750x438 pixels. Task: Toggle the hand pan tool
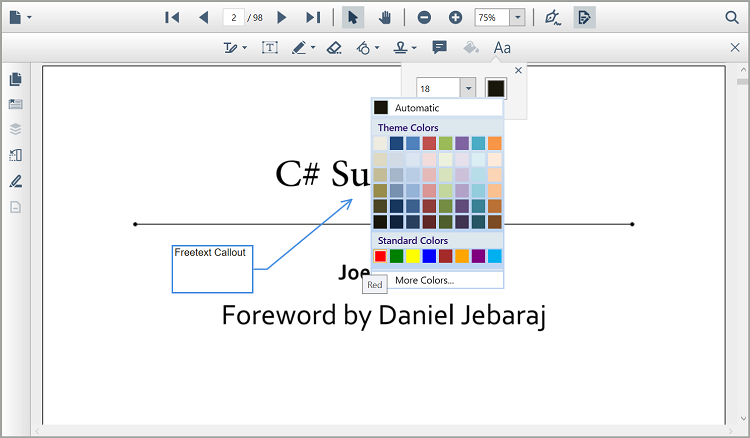[x=385, y=18]
